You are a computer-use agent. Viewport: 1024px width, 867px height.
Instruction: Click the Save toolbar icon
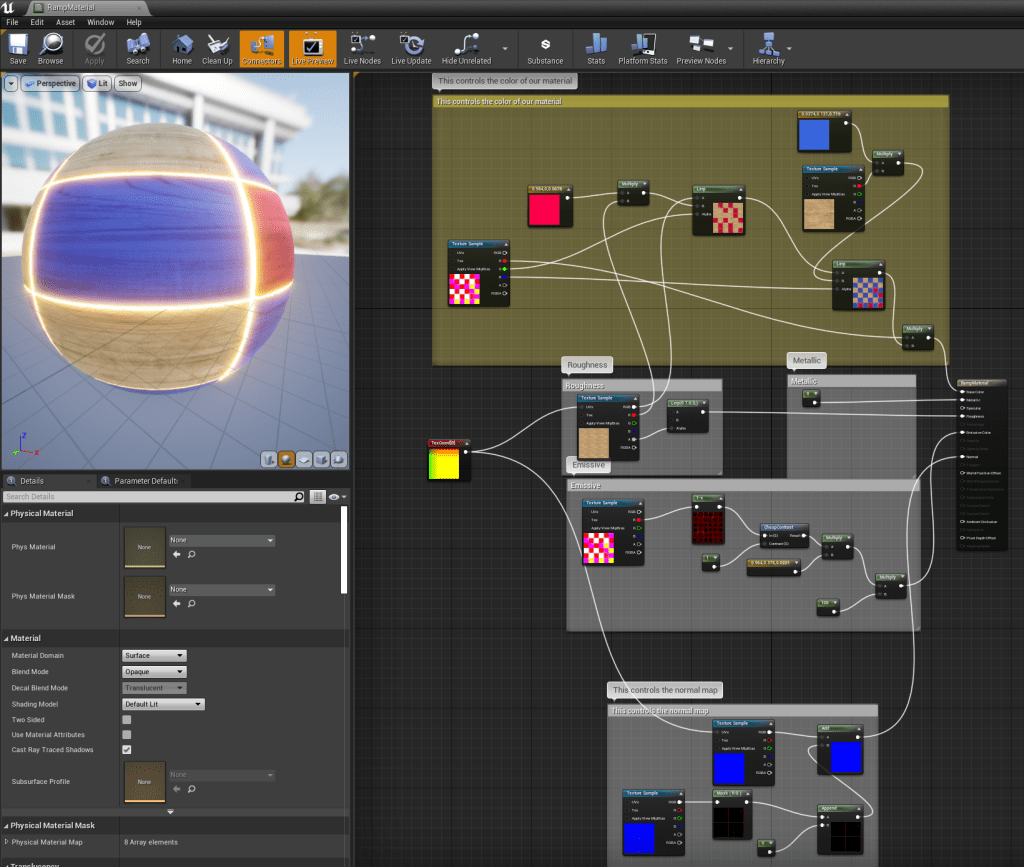18,47
